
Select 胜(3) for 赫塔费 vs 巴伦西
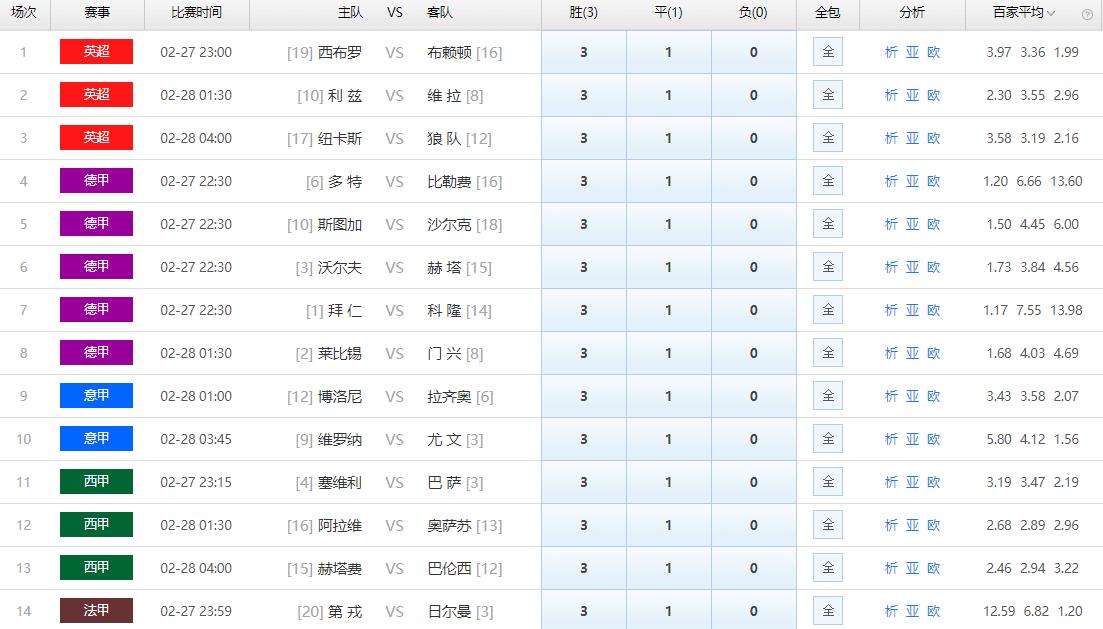click(584, 567)
